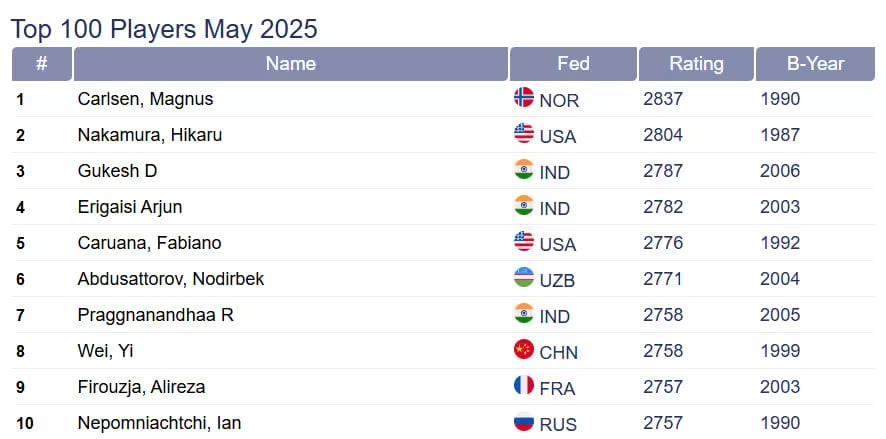886x439 pixels.
Task: Click the India flag in Erigaisi's row
Action: 523,206
